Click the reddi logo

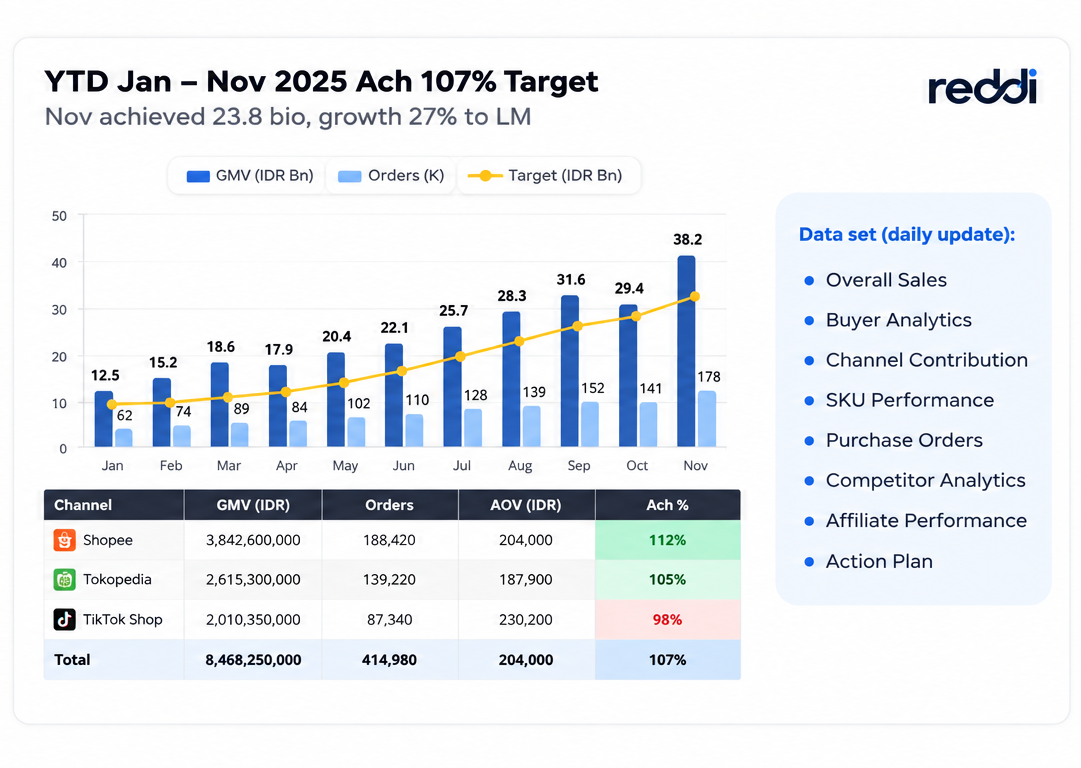pyautogui.click(x=982, y=87)
